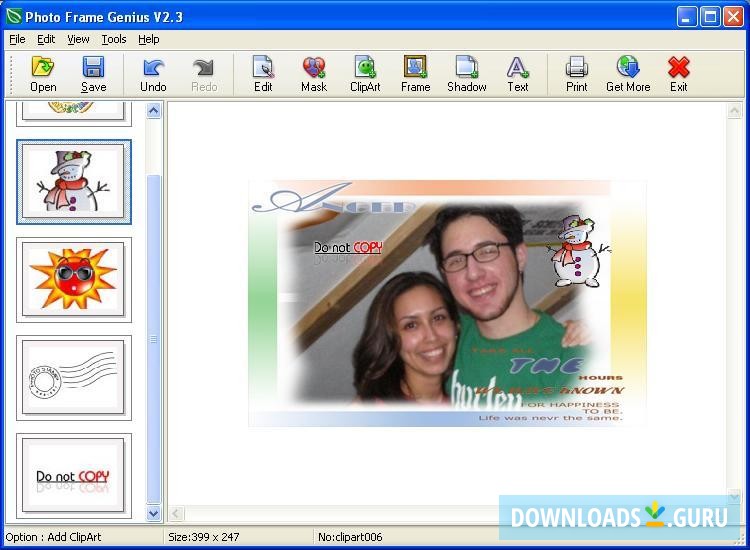Click the framed photo on the canvas
The image size is (750, 550).
[x=447, y=304]
